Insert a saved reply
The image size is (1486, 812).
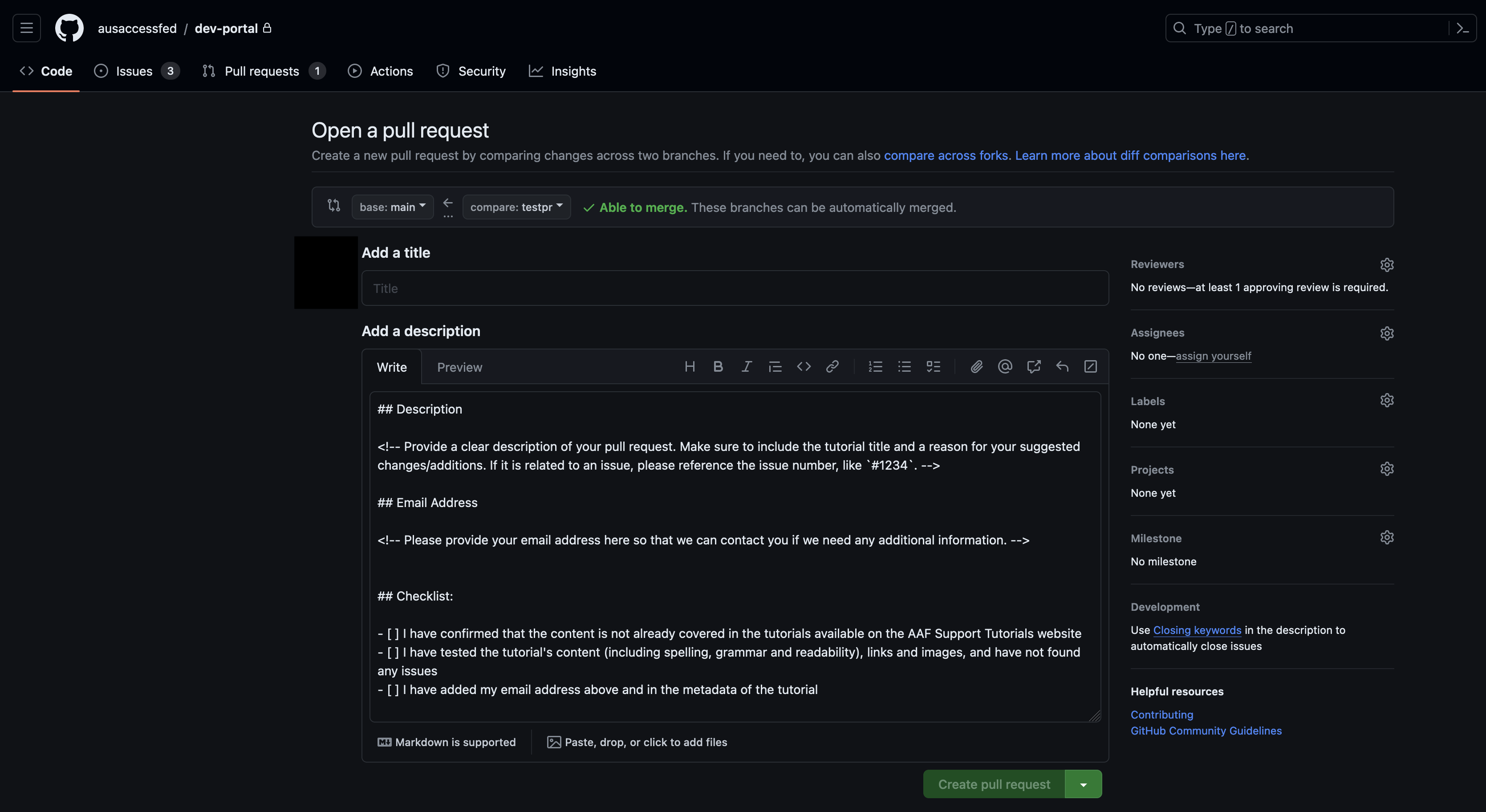(x=1062, y=367)
